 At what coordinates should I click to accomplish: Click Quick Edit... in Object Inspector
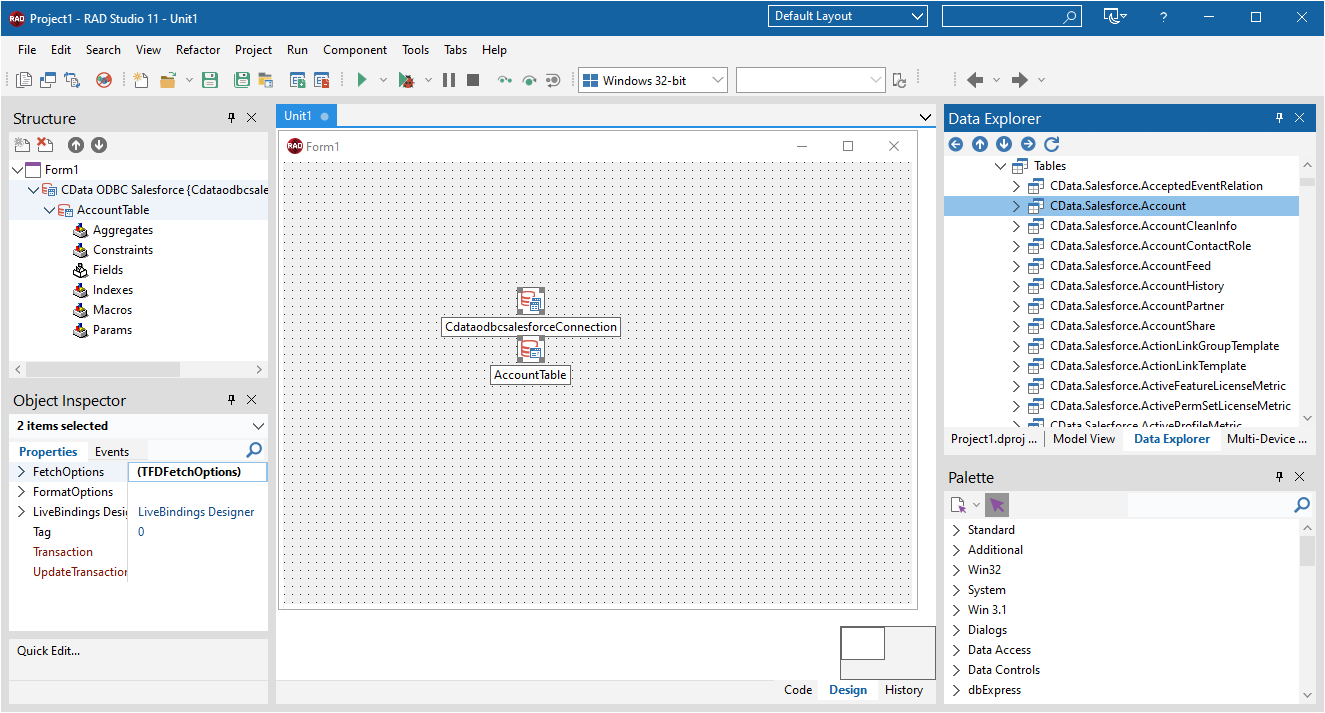click(x=48, y=651)
